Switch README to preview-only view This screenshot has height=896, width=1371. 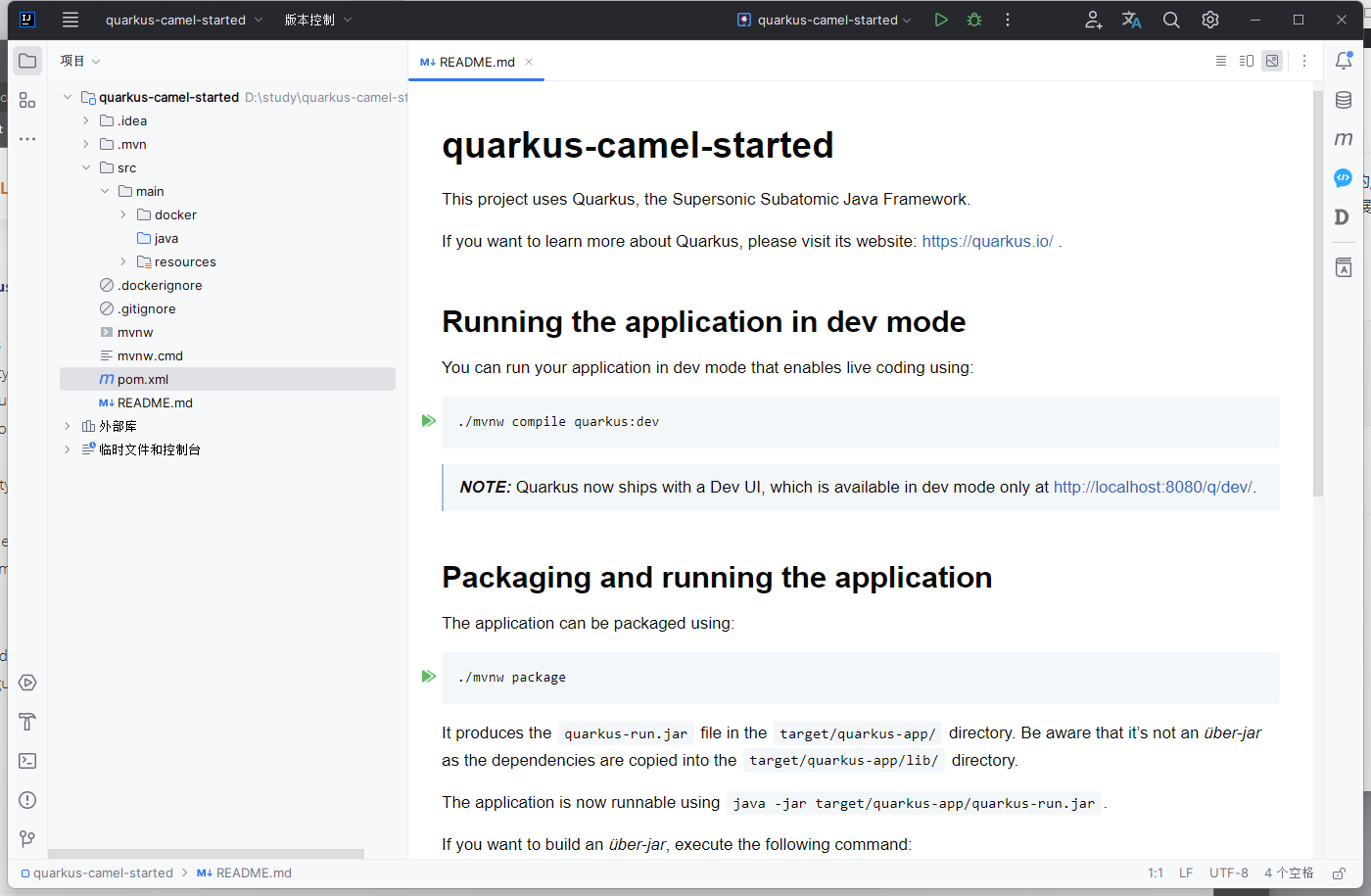(x=1271, y=61)
